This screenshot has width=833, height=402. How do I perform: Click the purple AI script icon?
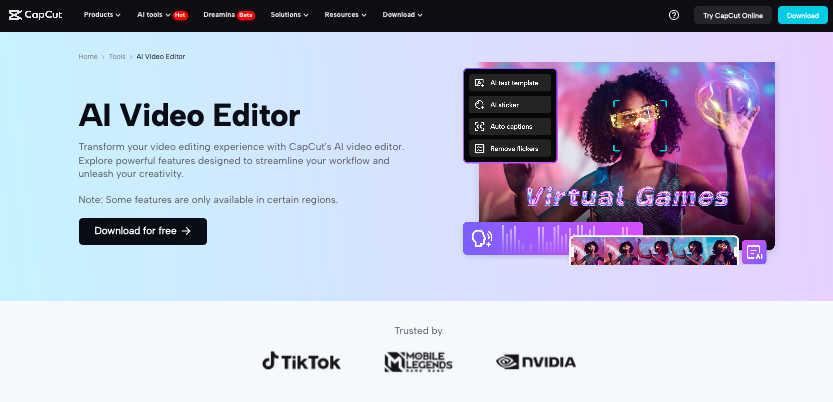pyautogui.click(x=754, y=252)
